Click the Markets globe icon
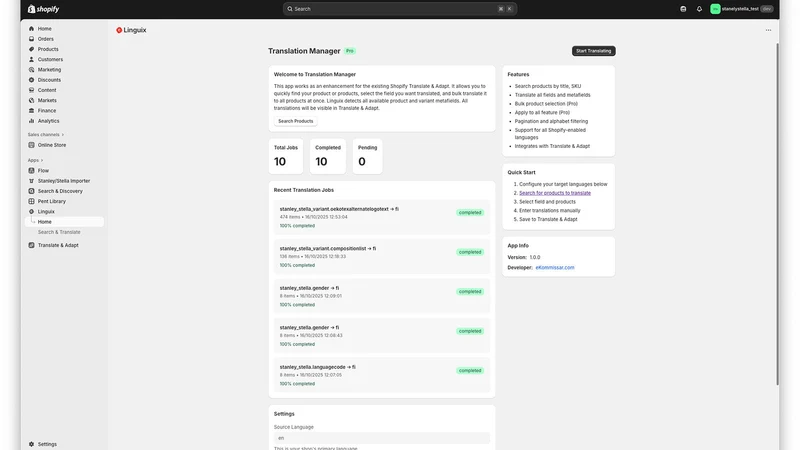800x450 pixels. (x=31, y=101)
